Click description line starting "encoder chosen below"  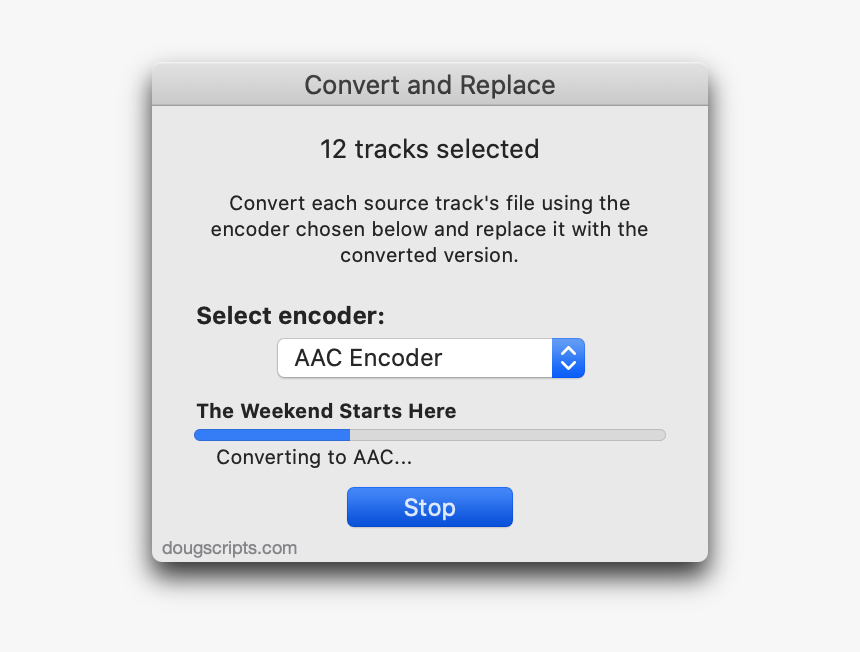[429, 229]
